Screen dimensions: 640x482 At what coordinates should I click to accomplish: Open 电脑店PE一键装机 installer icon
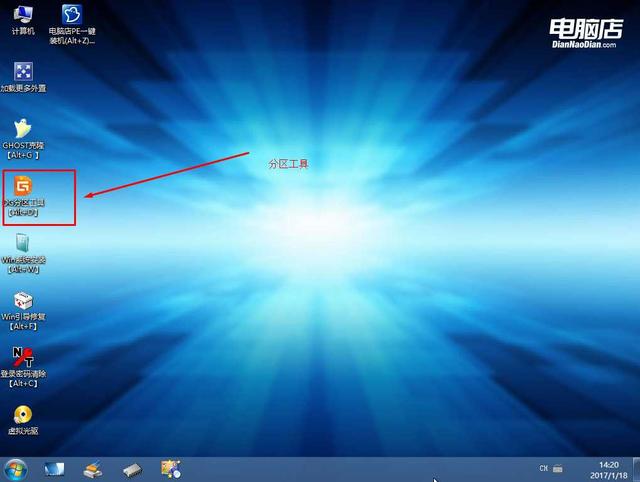(72, 24)
